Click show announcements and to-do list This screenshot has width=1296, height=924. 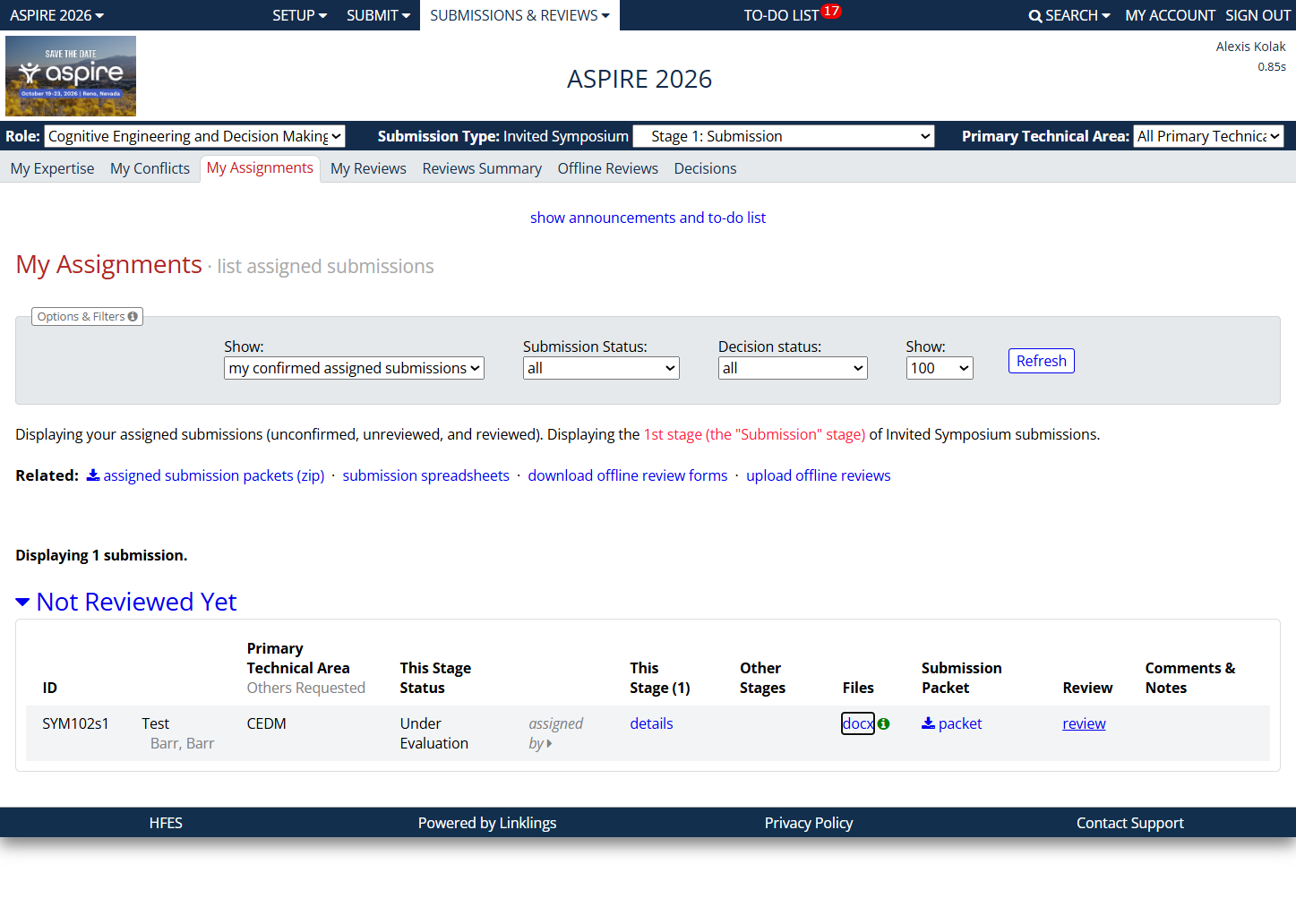(x=648, y=218)
